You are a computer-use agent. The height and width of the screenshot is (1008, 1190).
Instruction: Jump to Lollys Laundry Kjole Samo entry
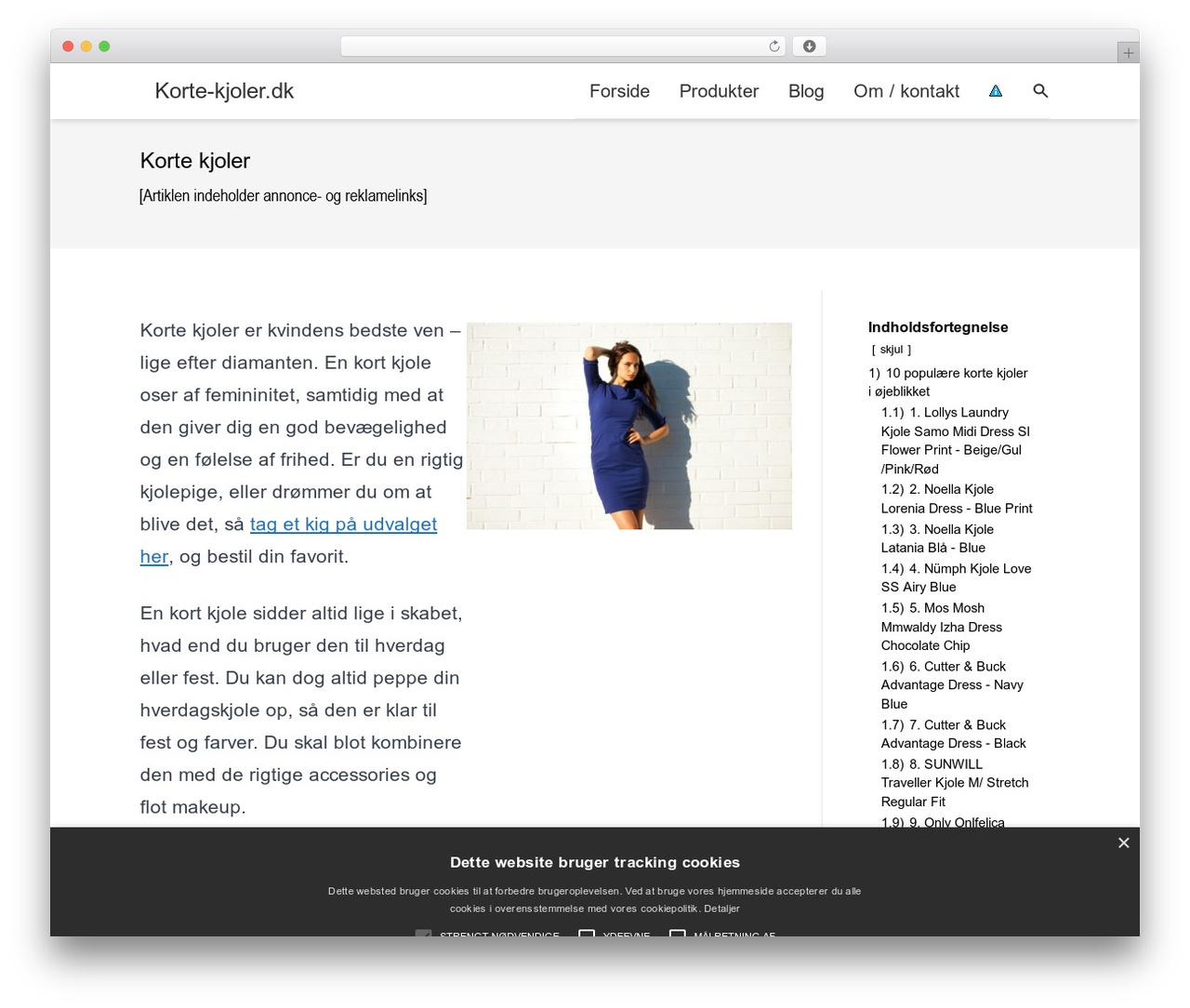click(x=956, y=441)
